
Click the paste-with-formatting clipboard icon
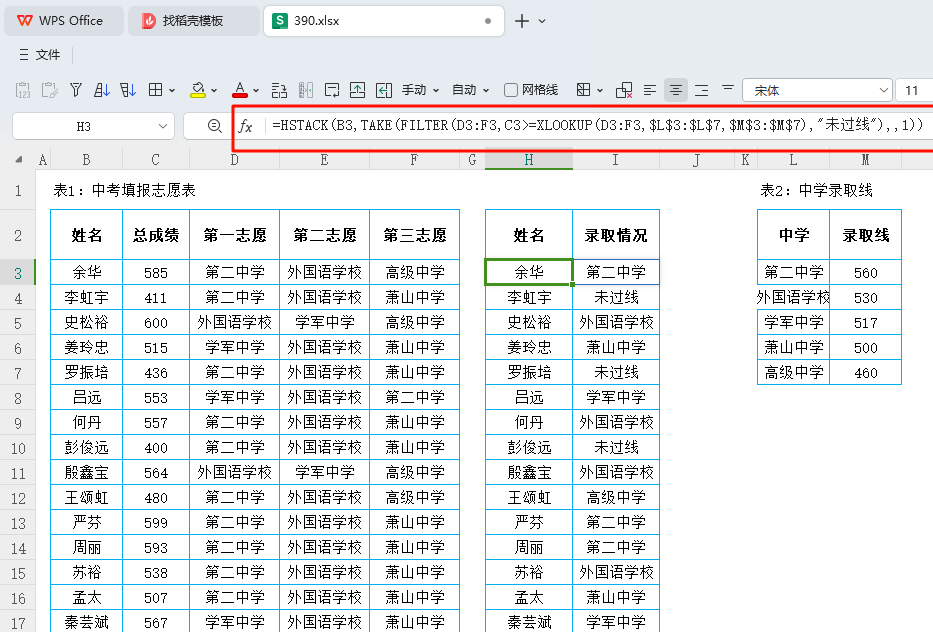(x=49, y=90)
